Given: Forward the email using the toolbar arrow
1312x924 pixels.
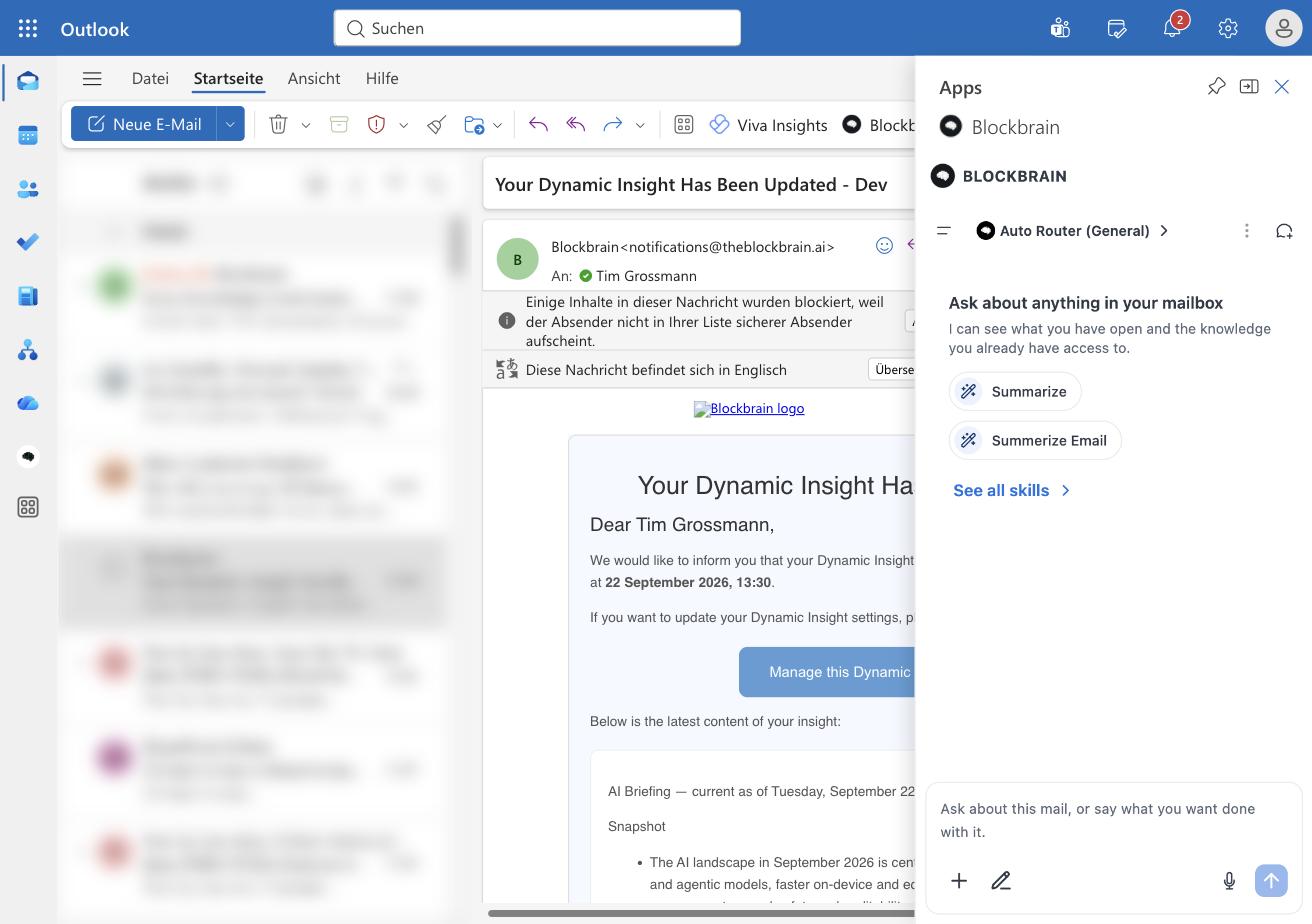Looking at the screenshot, I should [x=613, y=124].
